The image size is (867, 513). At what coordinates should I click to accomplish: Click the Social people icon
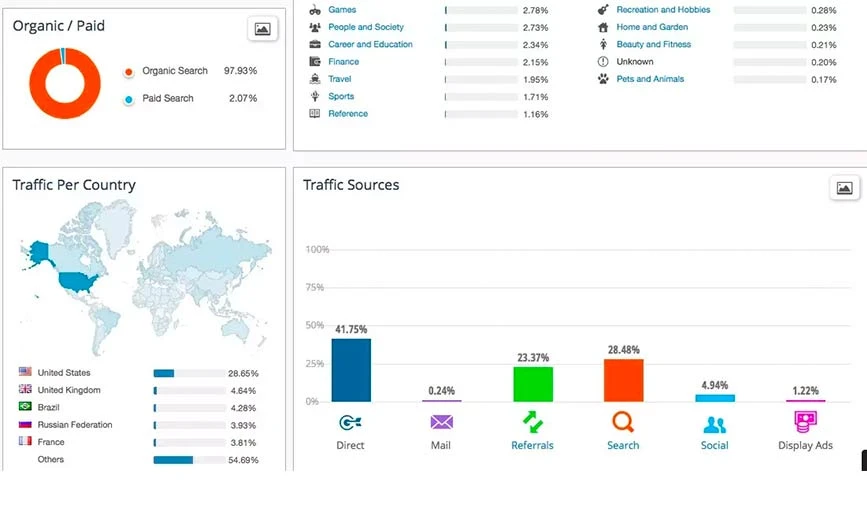click(x=714, y=424)
